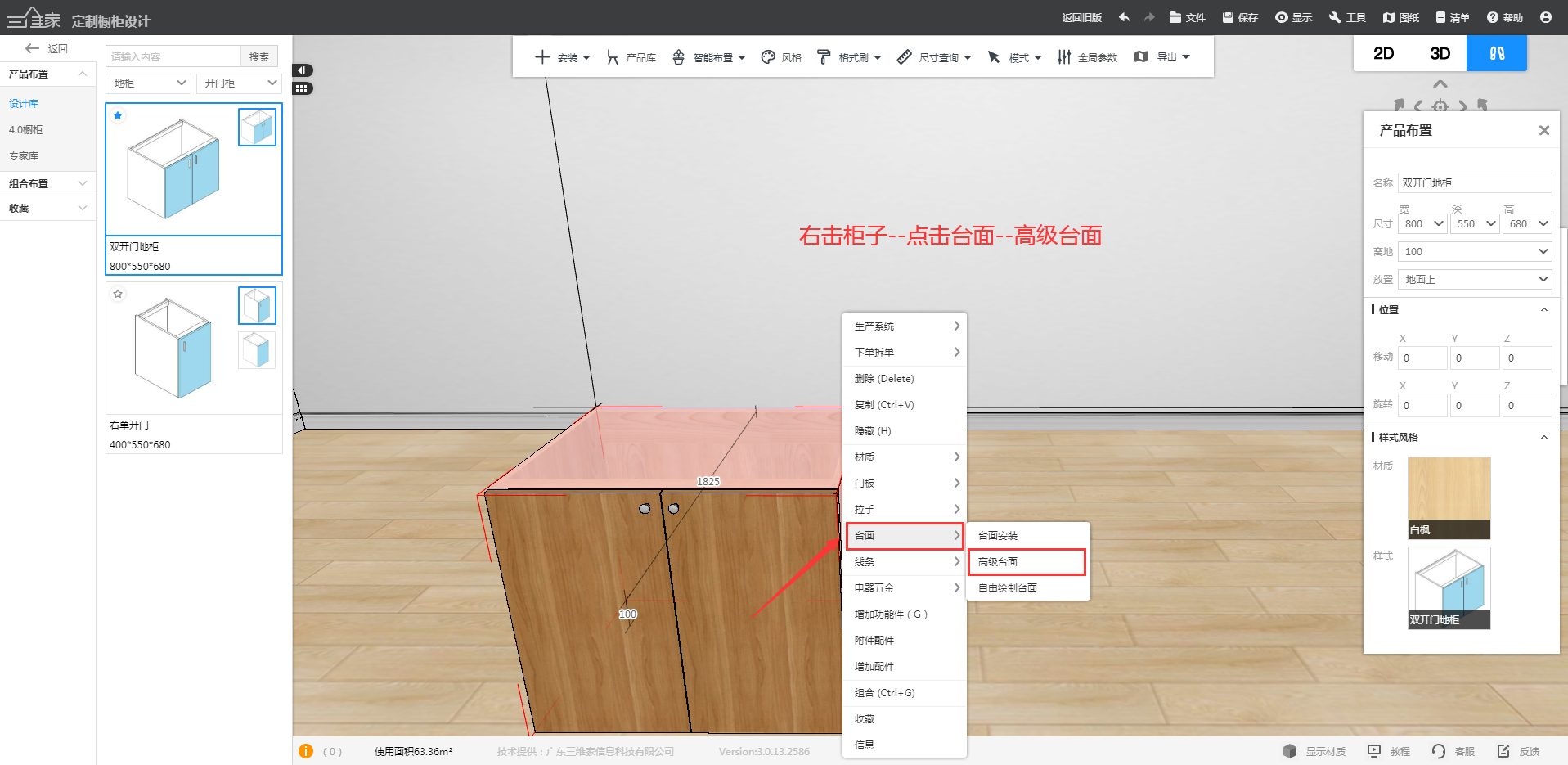
Task: Open 客服 customer service
Action: (1453, 751)
